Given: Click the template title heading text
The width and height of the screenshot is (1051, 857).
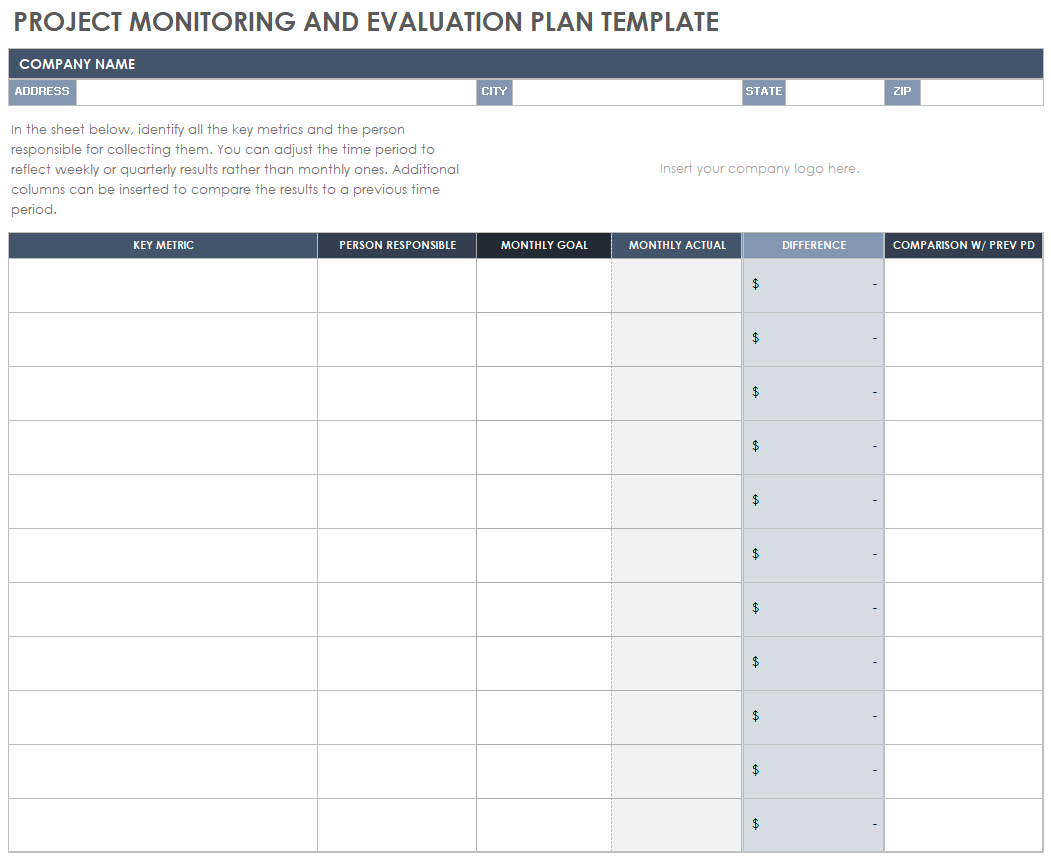Looking at the screenshot, I should pyautogui.click(x=366, y=22).
